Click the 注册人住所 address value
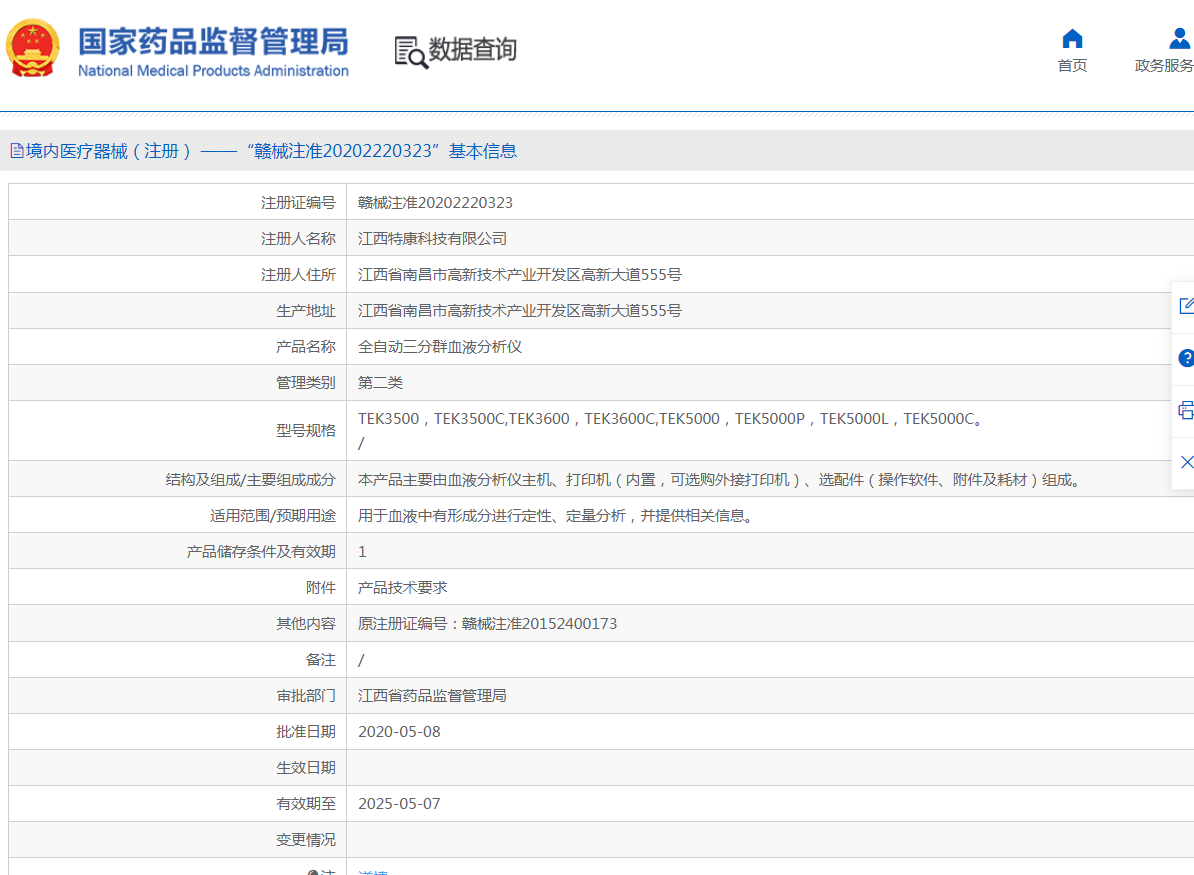The height and width of the screenshot is (875, 1194). (519, 274)
